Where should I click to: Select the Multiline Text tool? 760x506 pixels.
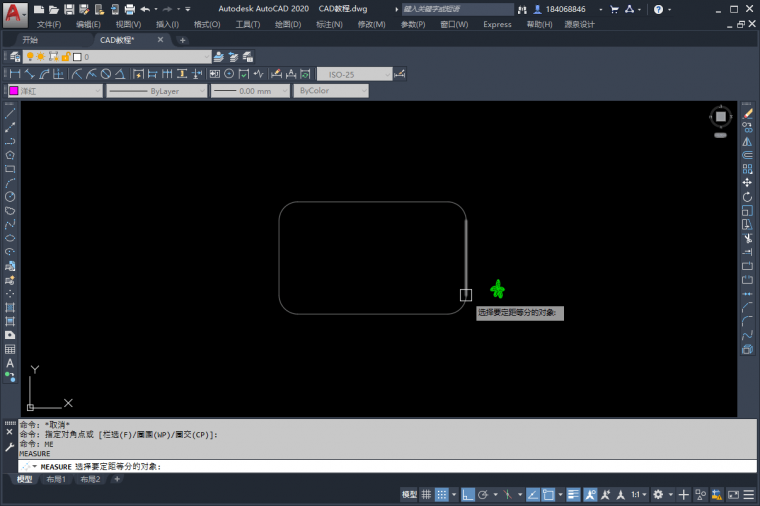10,363
